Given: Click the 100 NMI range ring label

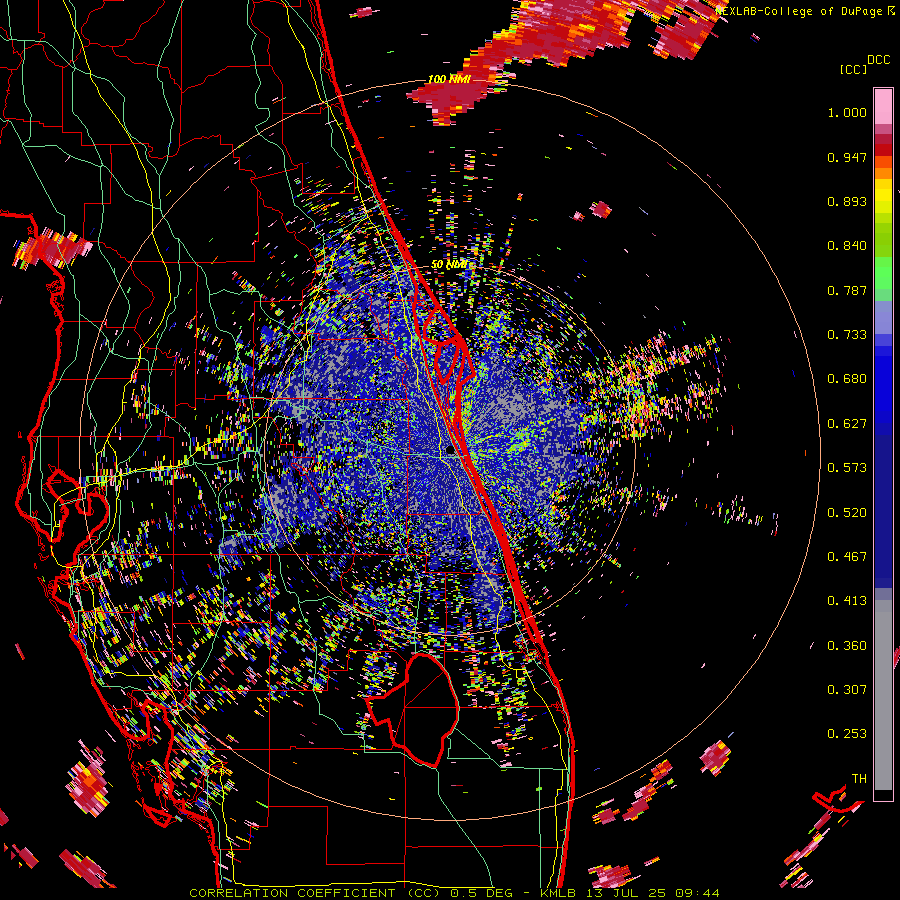Looking at the screenshot, I should [449, 79].
